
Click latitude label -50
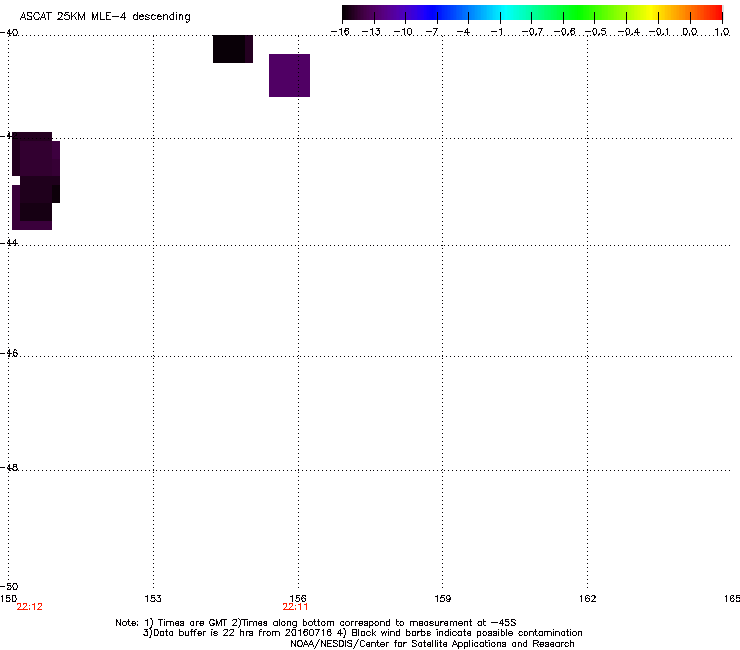pyautogui.click(x=9, y=586)
